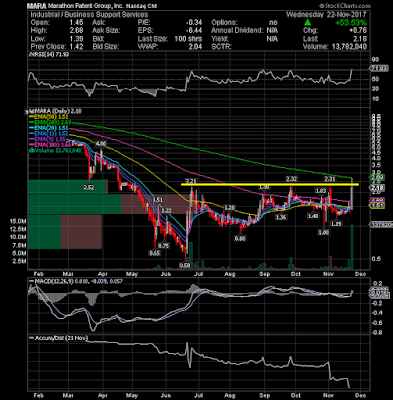Click the High price 2.68
This screenshot has height=400, width=393.
coord(76,31)
